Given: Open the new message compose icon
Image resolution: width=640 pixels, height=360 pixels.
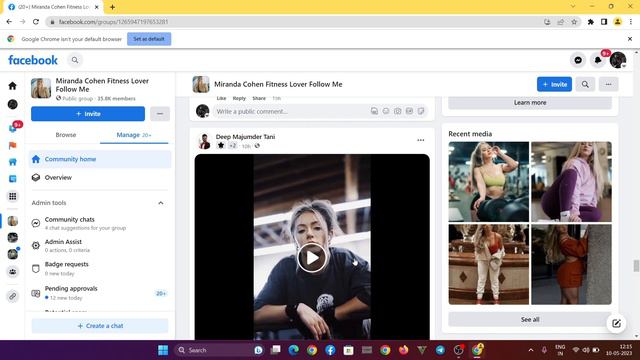Looking at the screenshot, I should point(616,324).
